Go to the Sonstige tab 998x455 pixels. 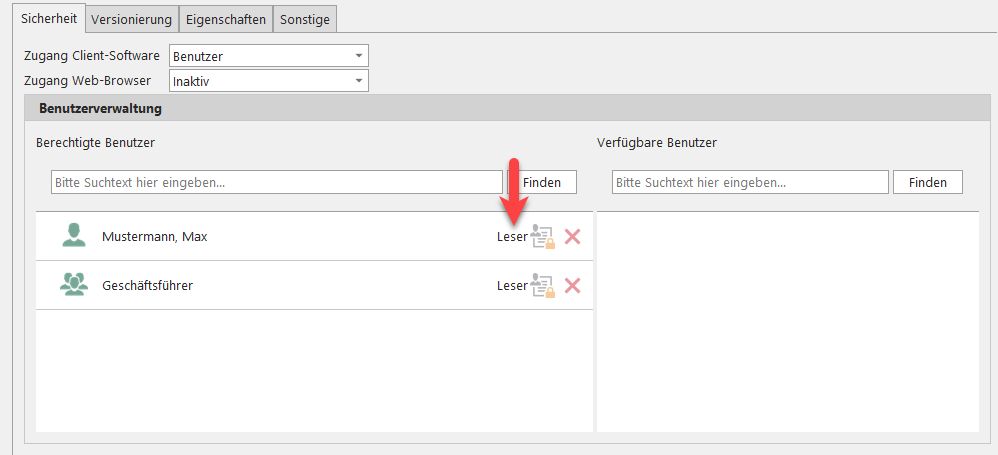point(306,19)
